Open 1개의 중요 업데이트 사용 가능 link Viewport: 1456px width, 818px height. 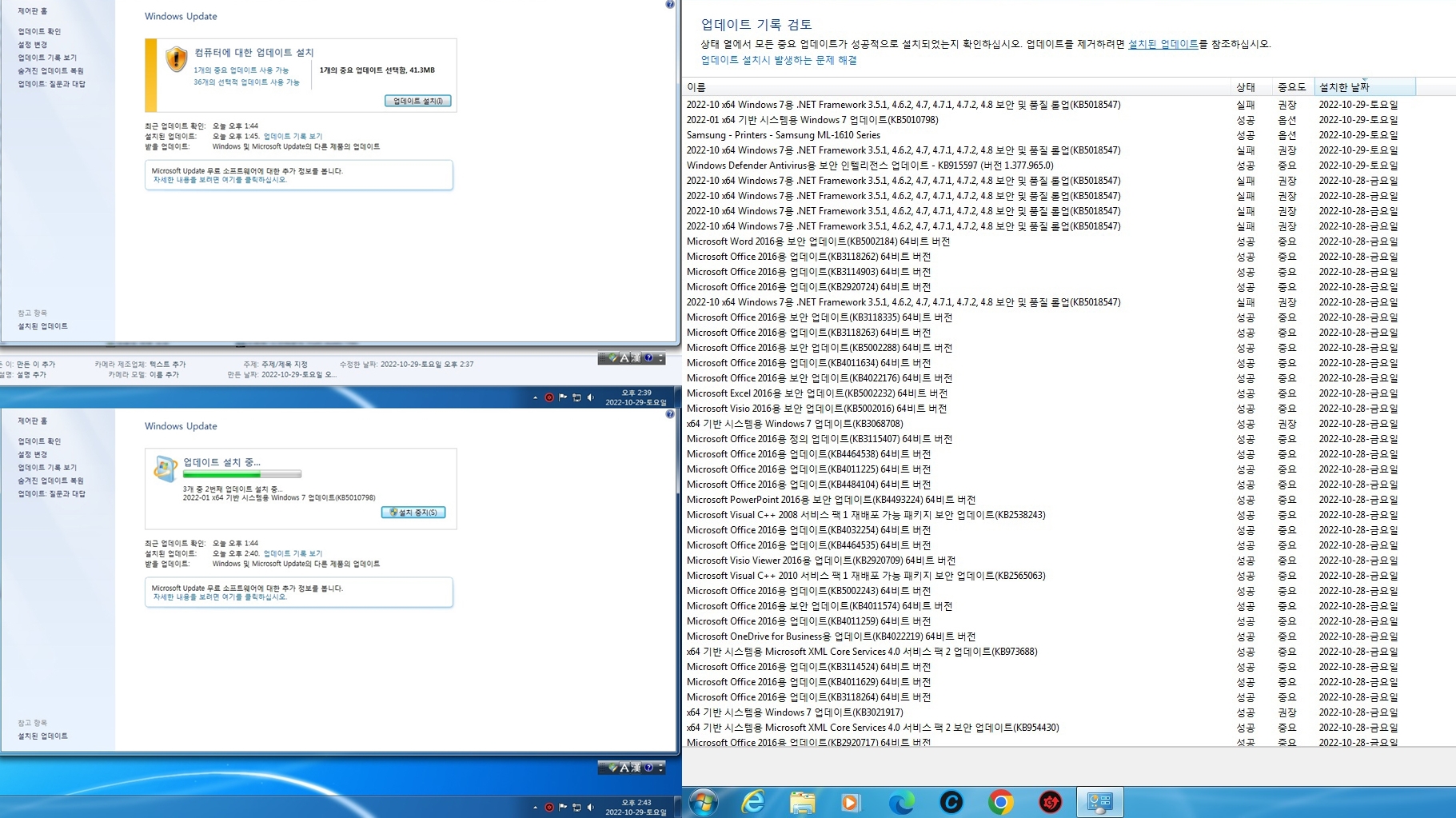tap(241, 70)
